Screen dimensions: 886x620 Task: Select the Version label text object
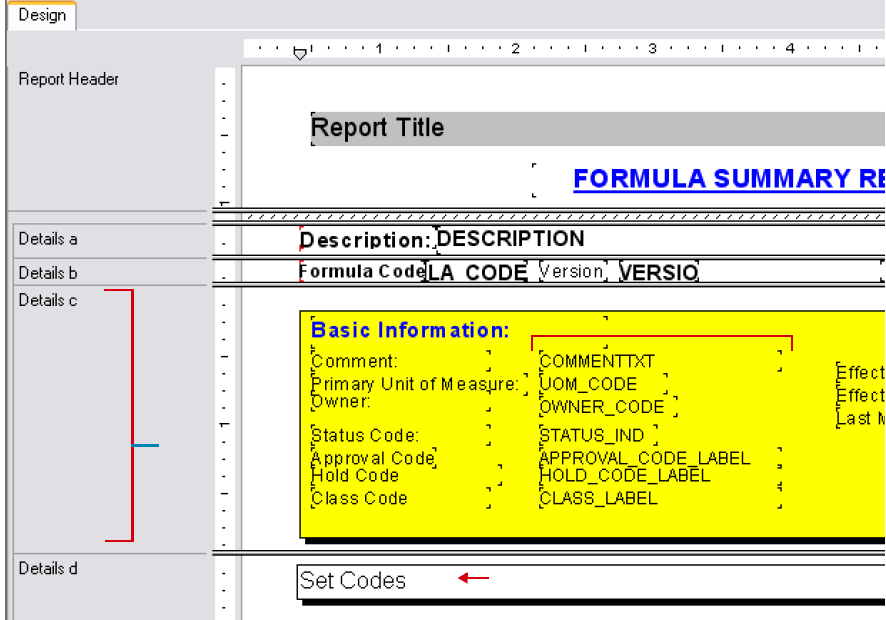click(x=572, y=271)
